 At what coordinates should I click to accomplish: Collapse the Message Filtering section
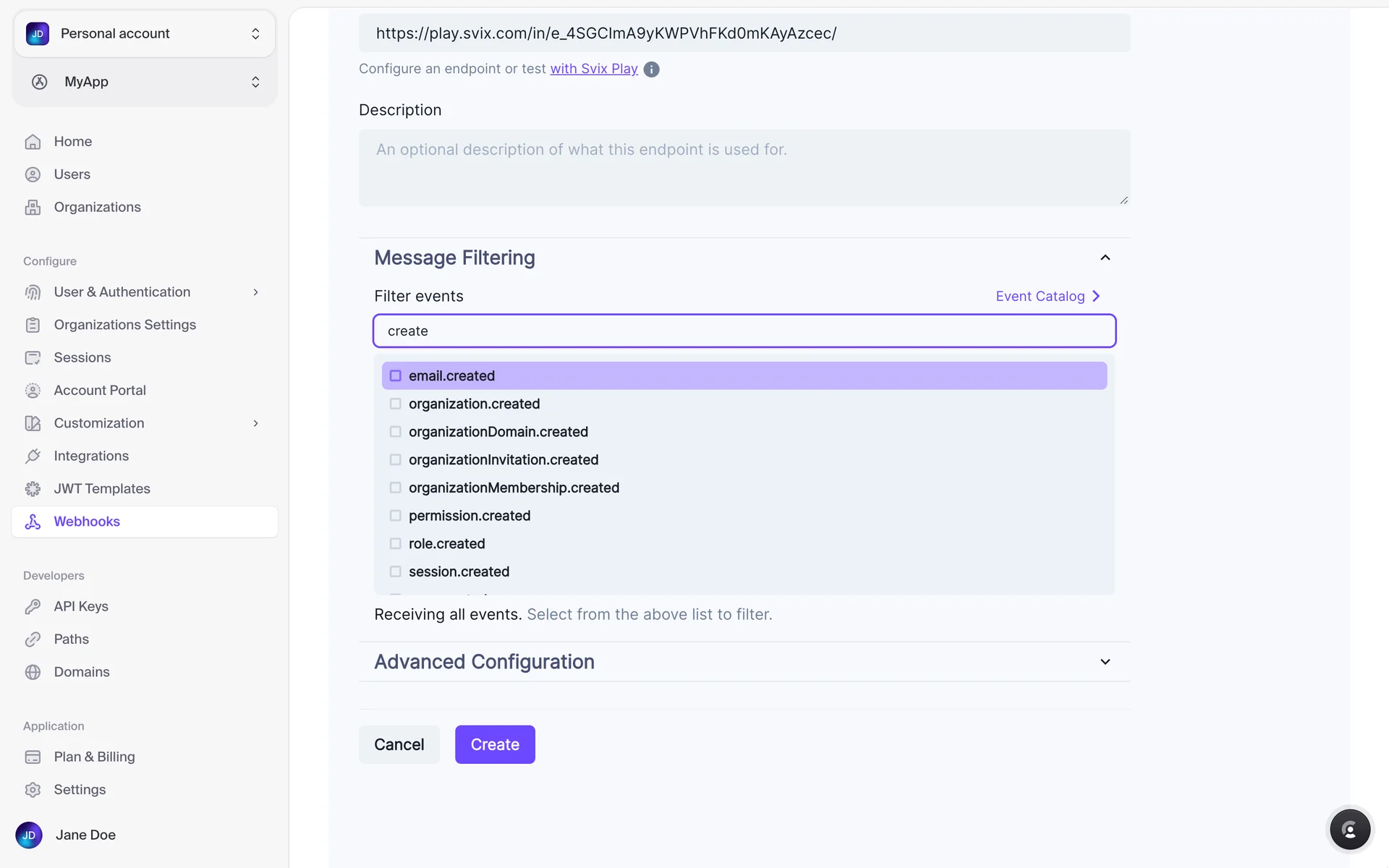(1105, 258)
